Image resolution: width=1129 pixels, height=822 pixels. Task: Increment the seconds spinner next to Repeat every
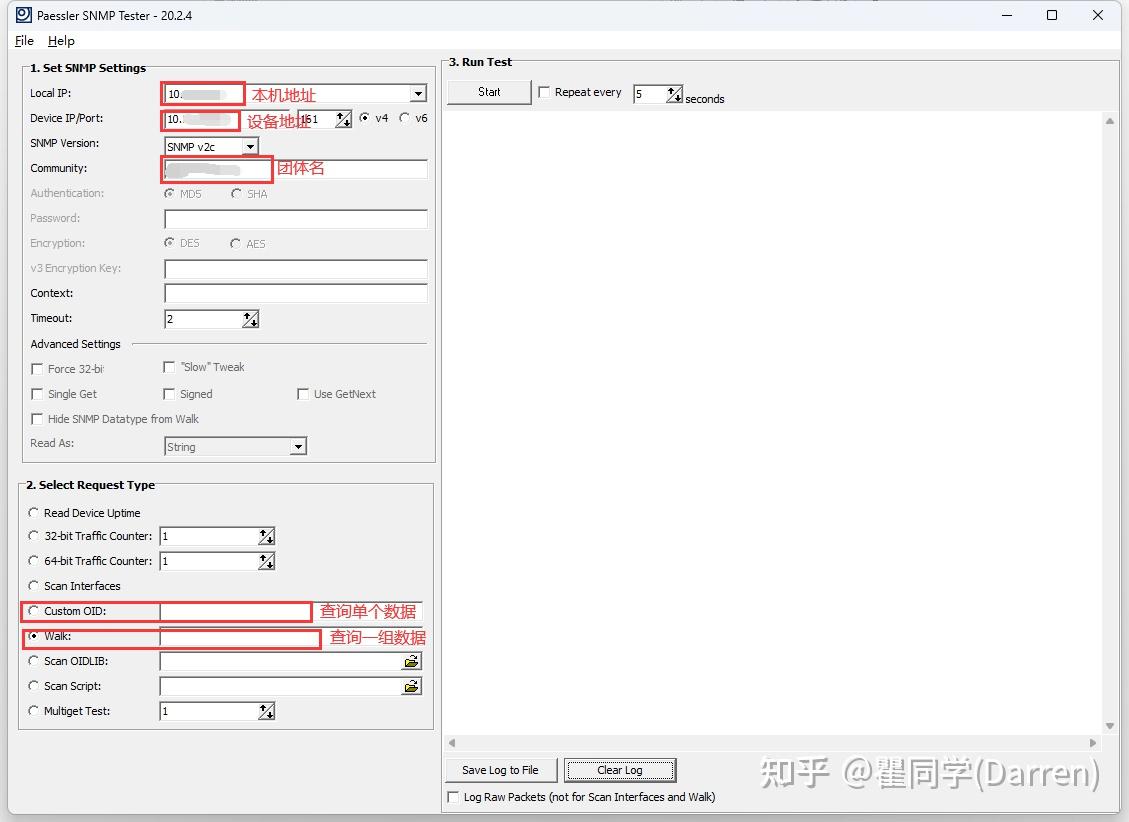click(673, 88)
